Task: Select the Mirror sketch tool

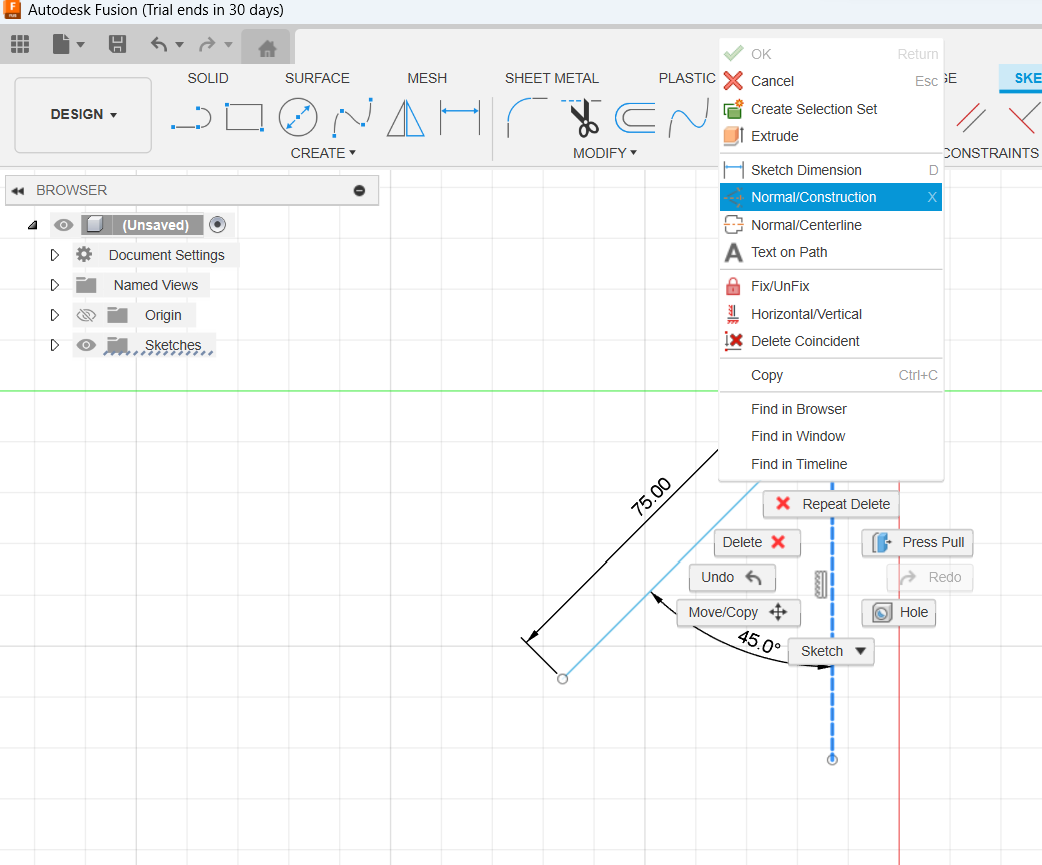Action: coord(405,118)
